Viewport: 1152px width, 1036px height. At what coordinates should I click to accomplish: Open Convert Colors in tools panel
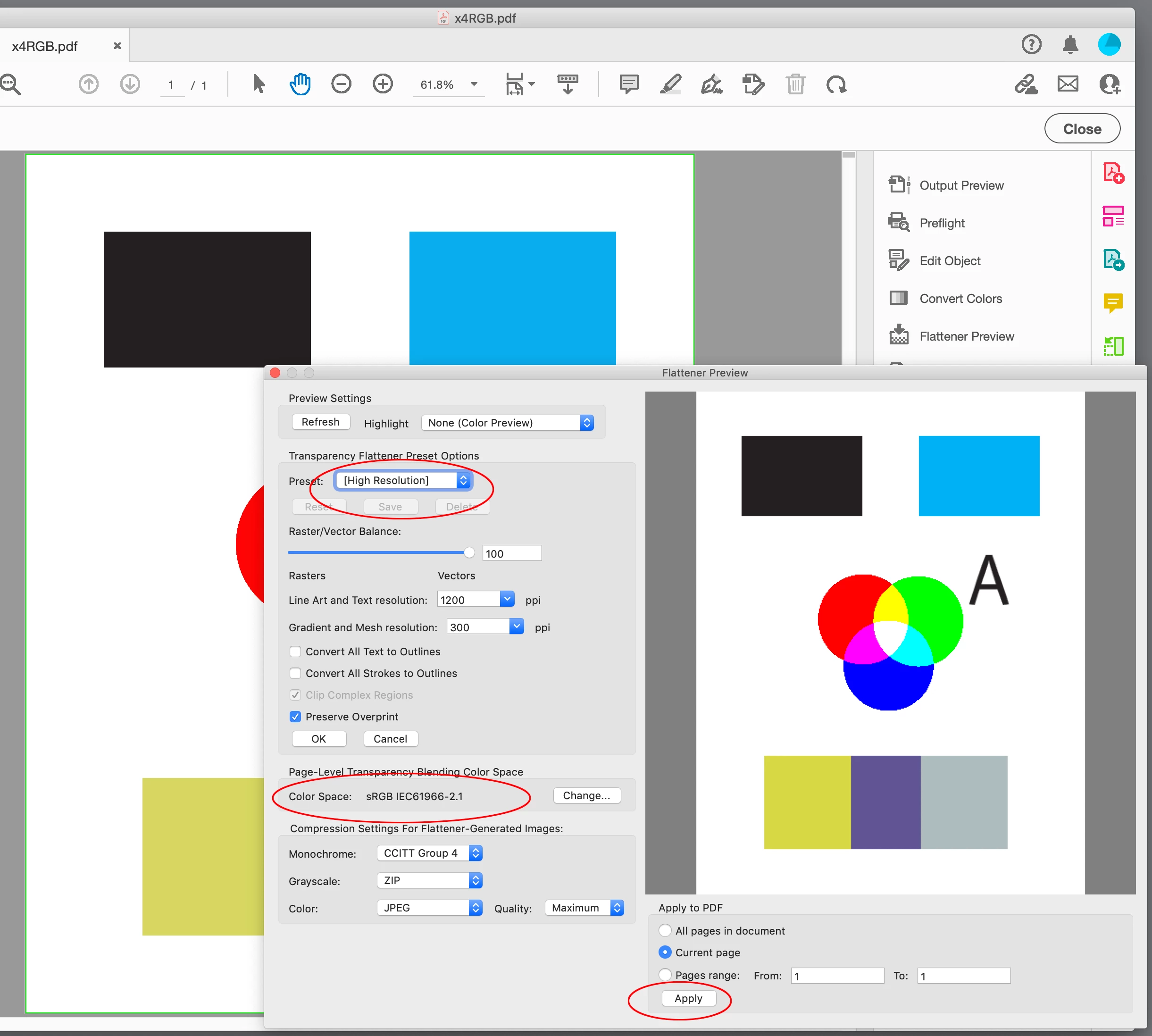[960, 298]
